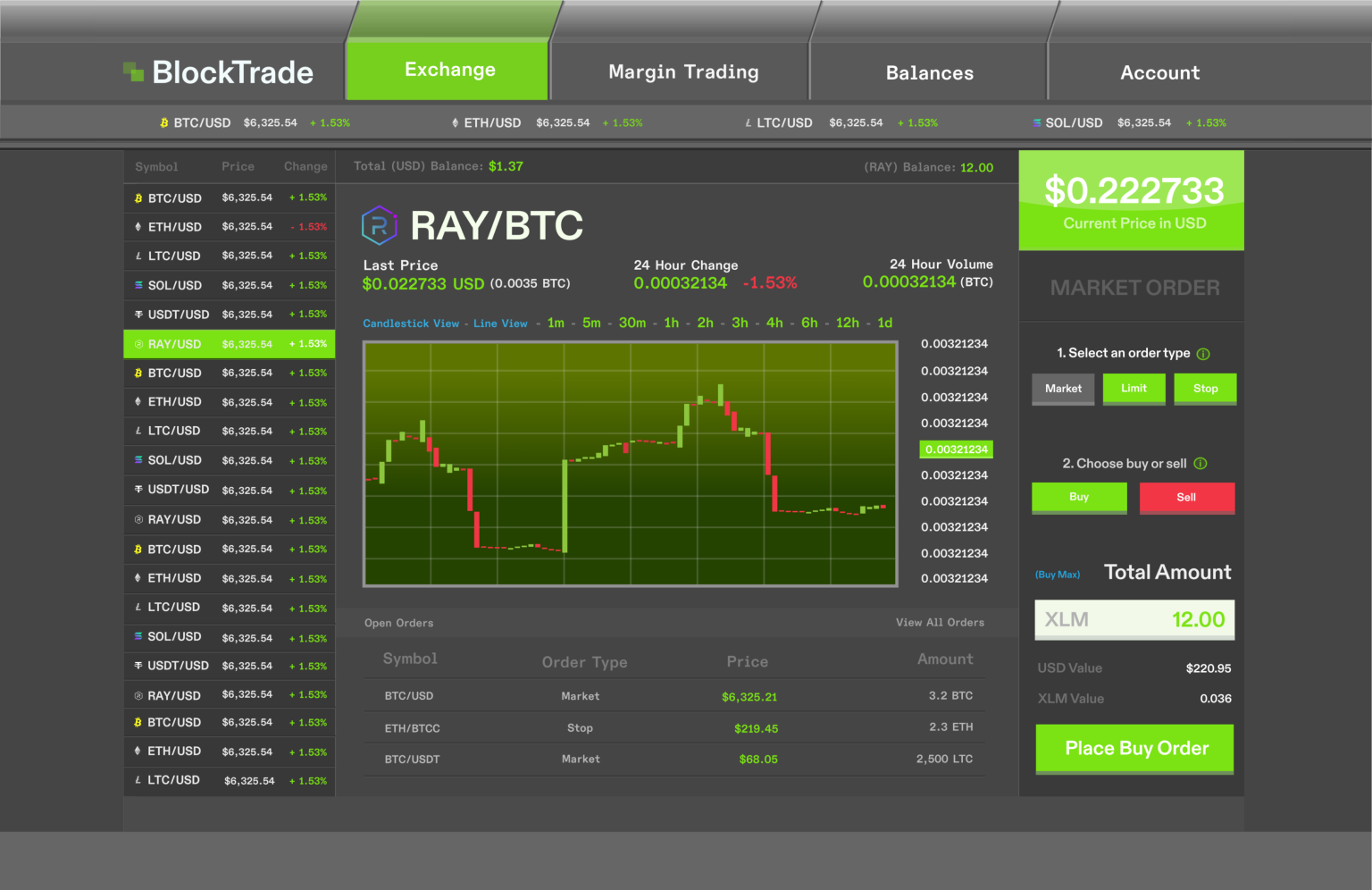Switch chart to Line View
The image size is (1372, 890).
click(500, 323)
